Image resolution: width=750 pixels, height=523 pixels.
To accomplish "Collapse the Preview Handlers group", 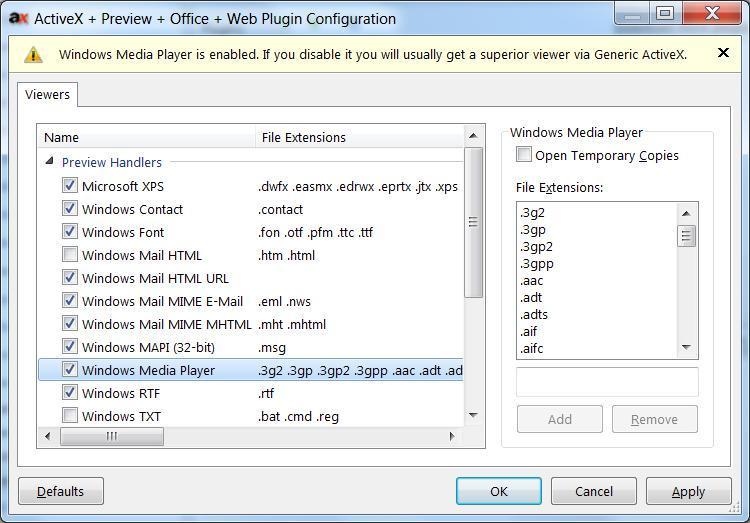I will pos(49,162).
